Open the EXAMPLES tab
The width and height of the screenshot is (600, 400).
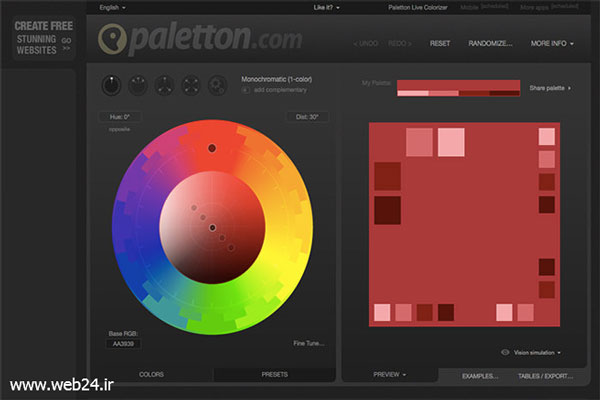click(x=480, y=376)
